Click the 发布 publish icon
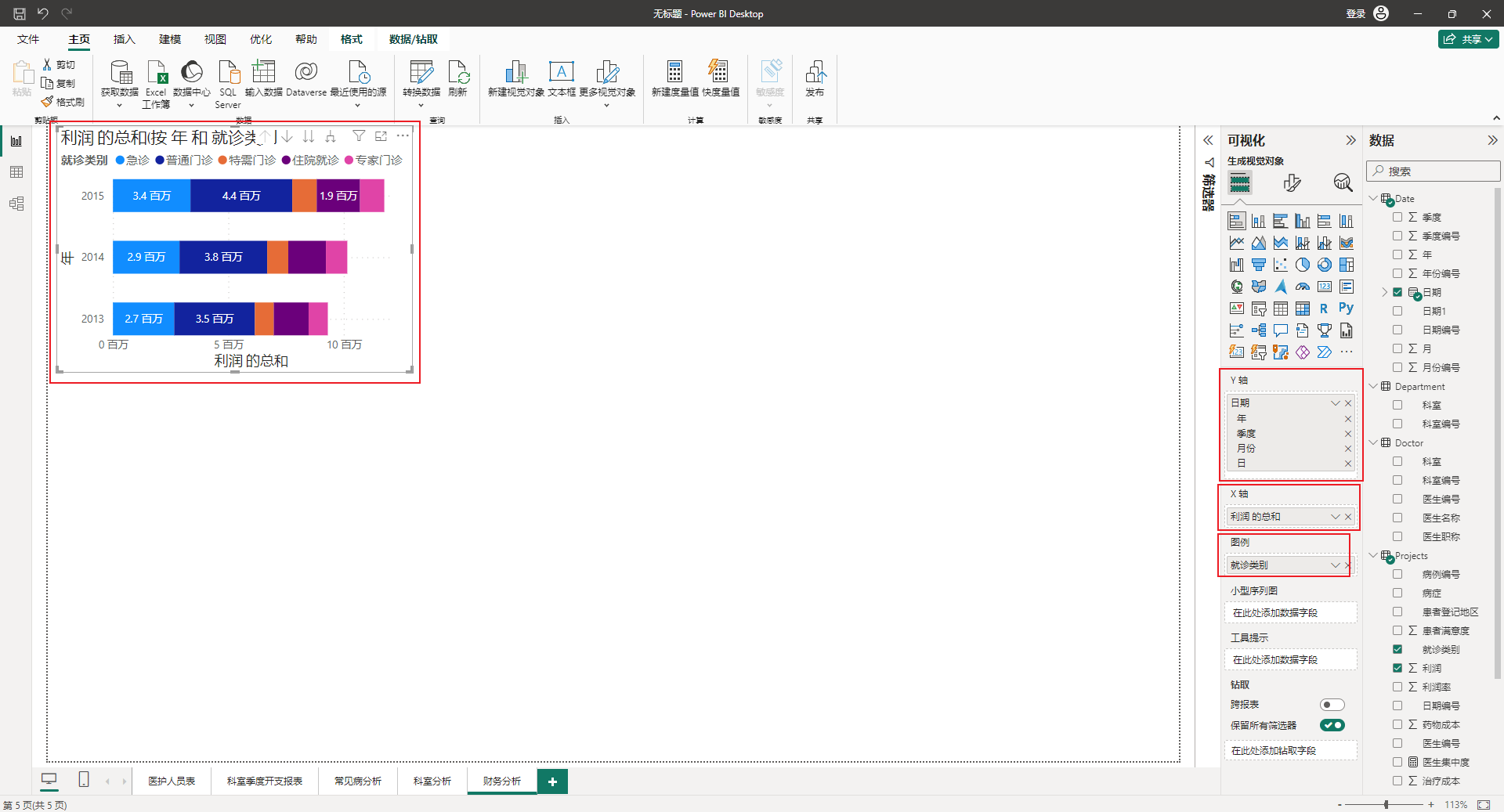This screenshot has width=1504, height=812. coord(815,78)
